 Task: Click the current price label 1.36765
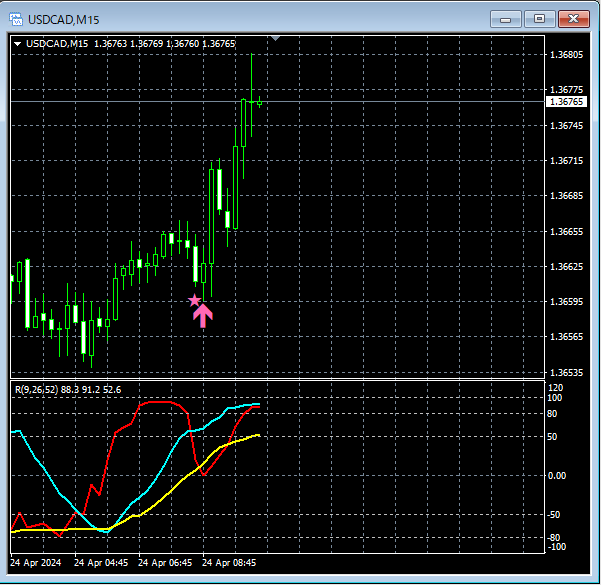566,102
